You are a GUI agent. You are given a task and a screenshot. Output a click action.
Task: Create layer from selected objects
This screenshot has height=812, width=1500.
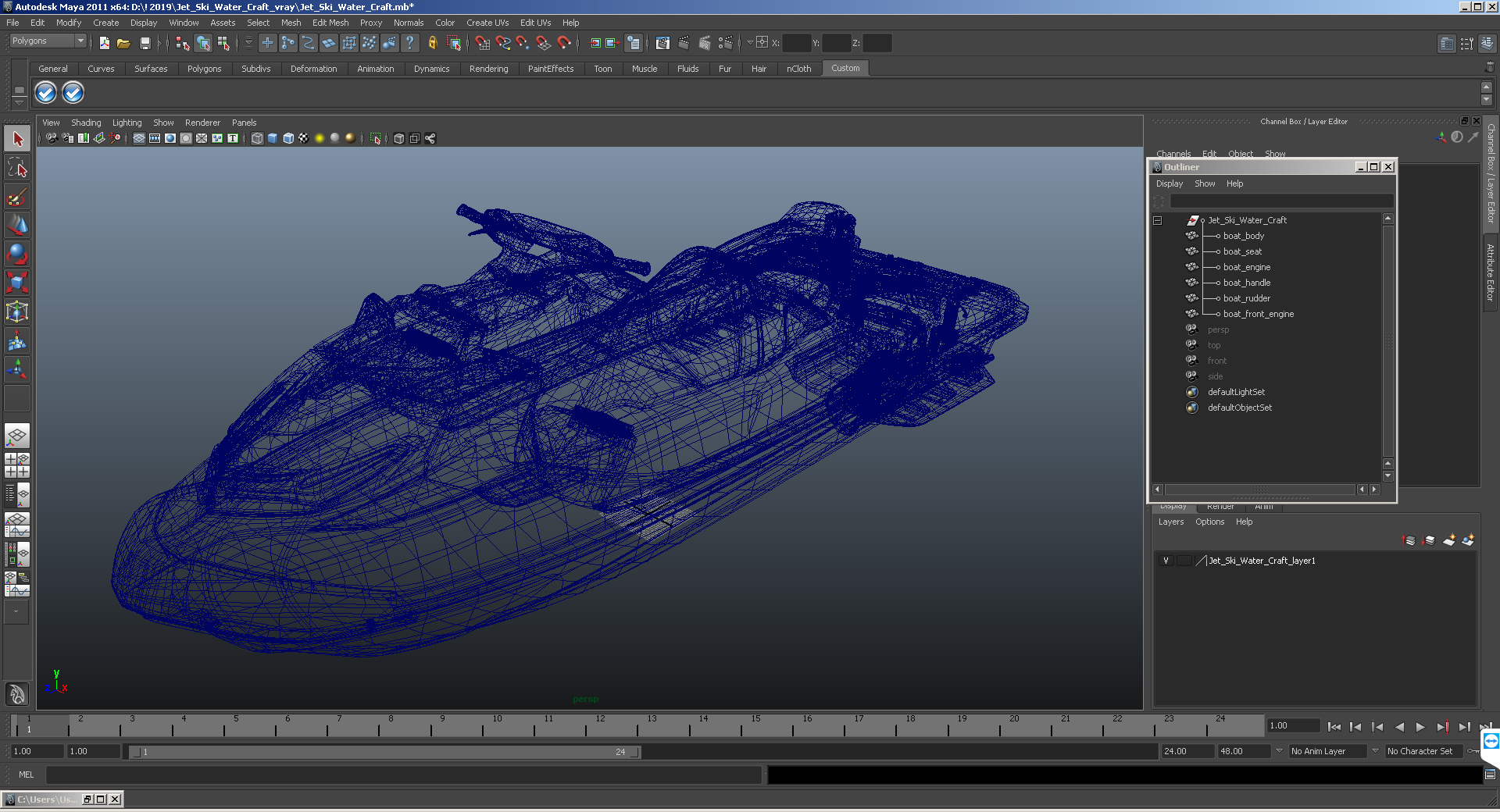pos(1468,540)
